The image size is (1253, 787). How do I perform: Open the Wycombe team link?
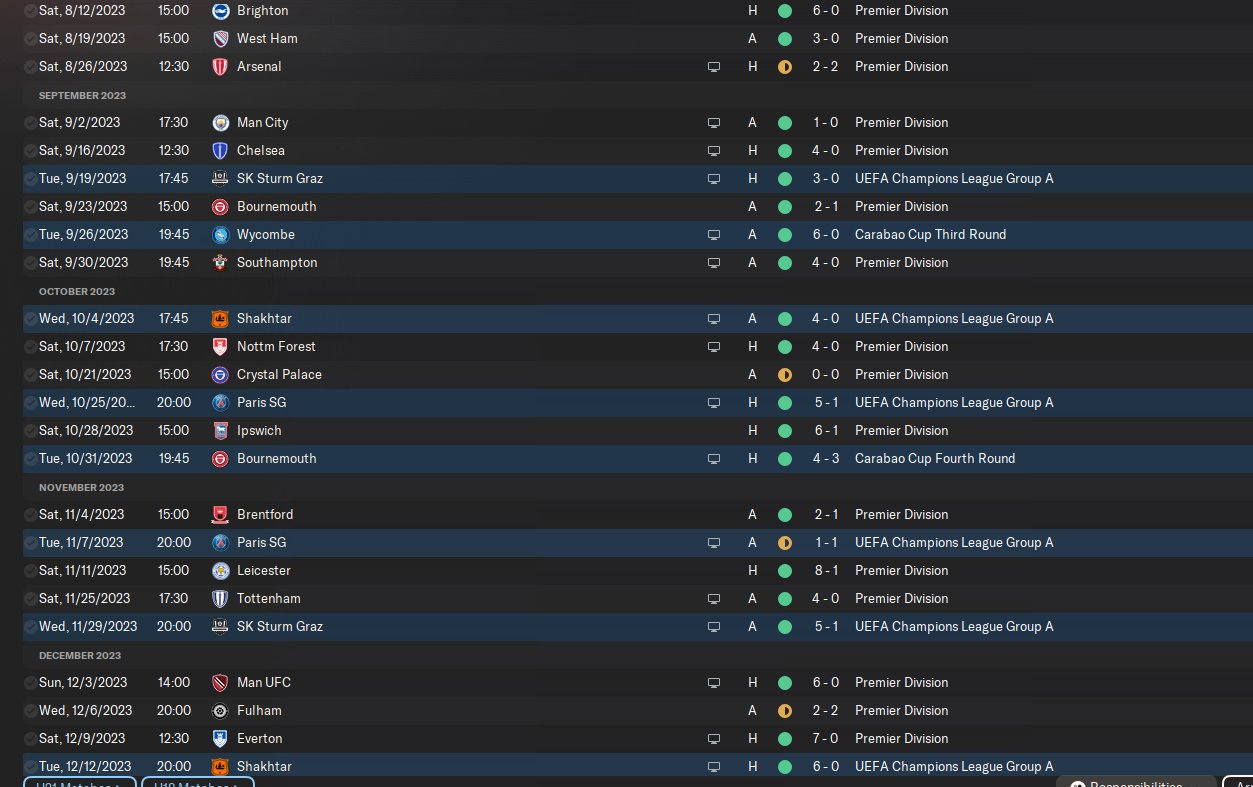click(266, 235)
